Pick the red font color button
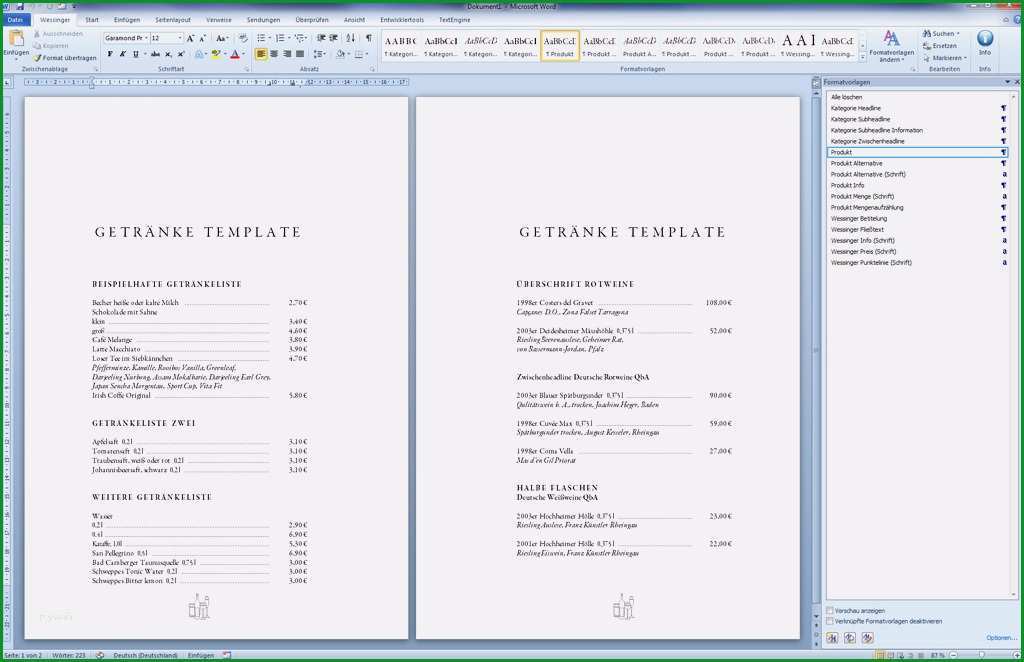Image resolution: width=1024 pixels, height=662 pixels. pyautogui.click(x=234, y=54)
